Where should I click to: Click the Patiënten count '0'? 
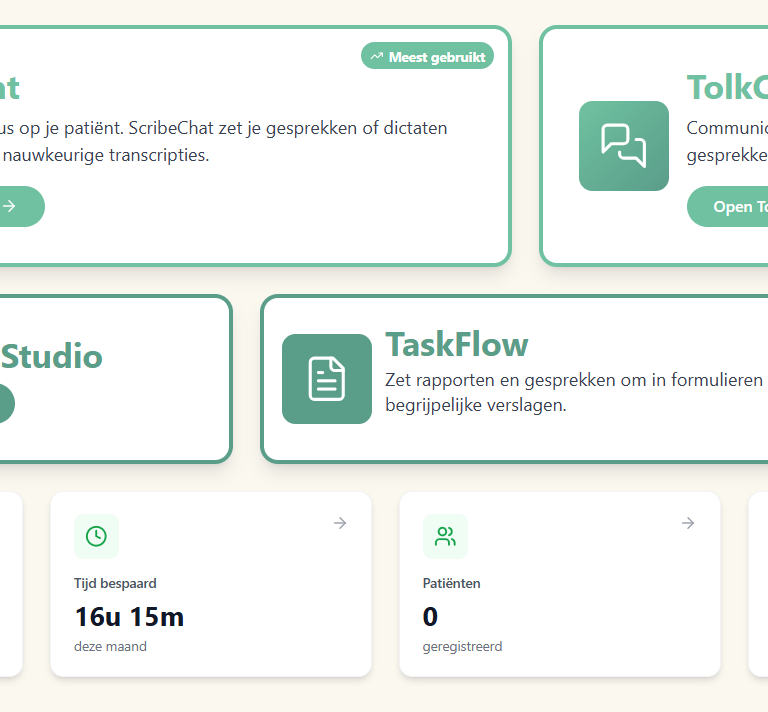pos(430,617)
